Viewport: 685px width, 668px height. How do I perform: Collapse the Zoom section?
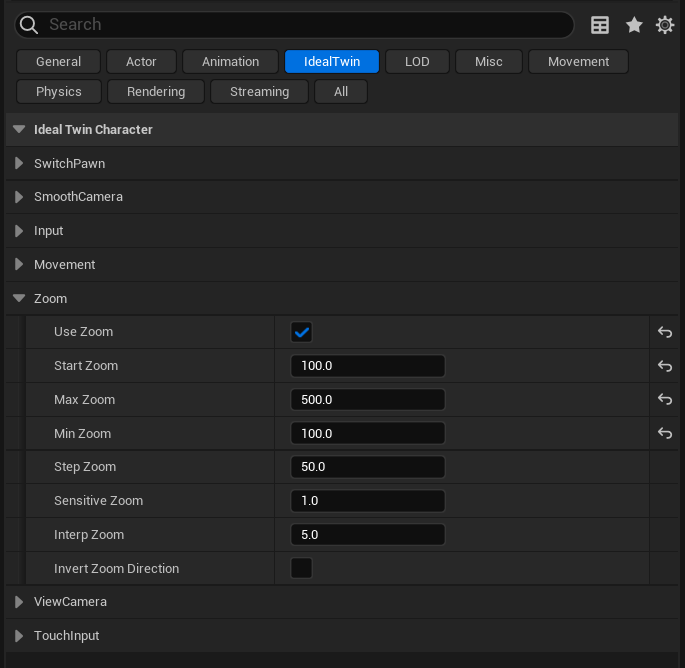point(19,298)
